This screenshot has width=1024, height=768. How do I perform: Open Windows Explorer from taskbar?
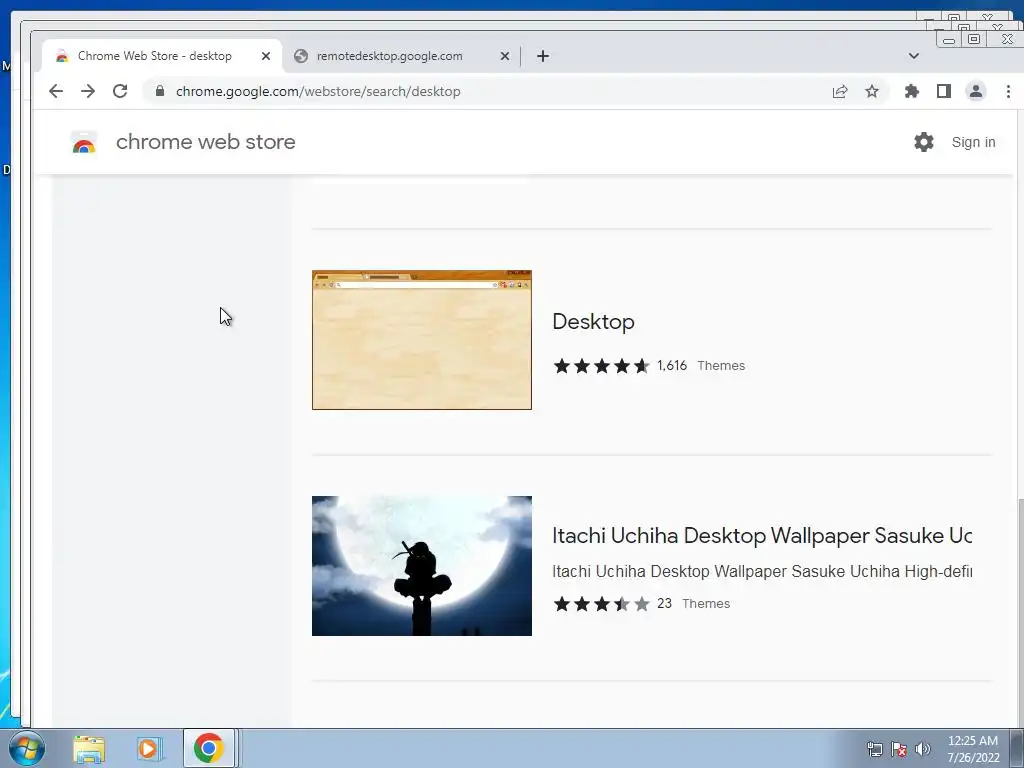89,749
